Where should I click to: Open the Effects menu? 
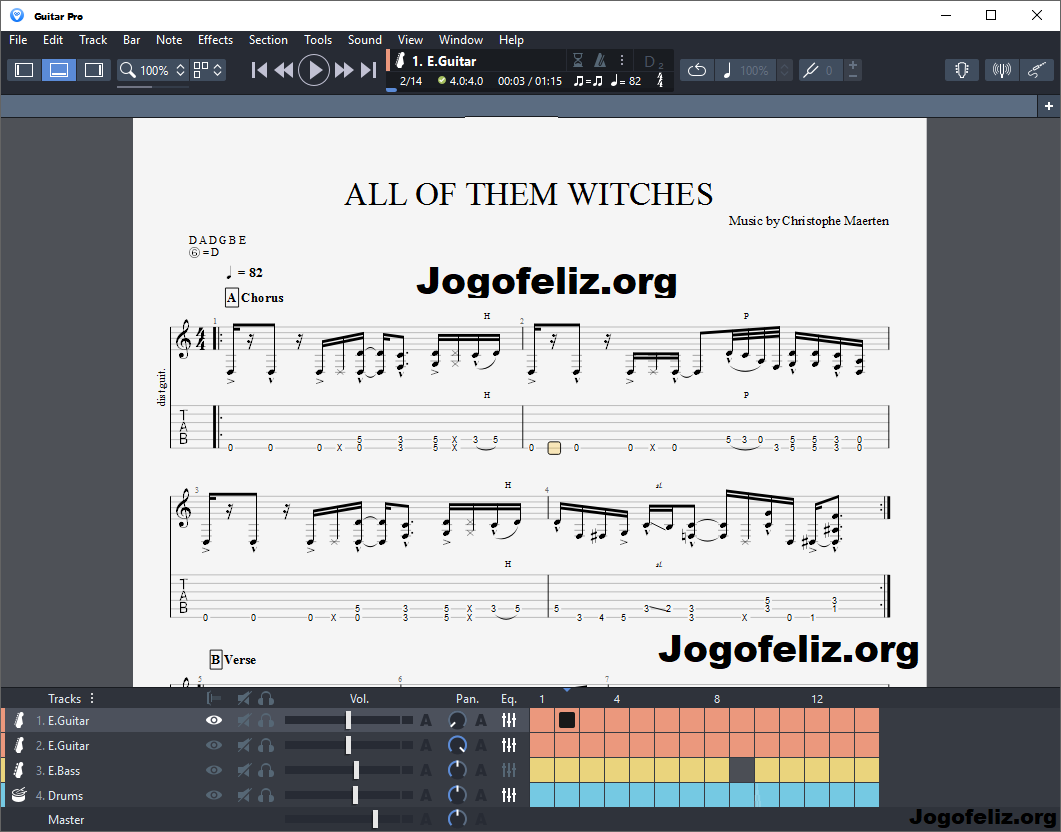coord(215,40)
